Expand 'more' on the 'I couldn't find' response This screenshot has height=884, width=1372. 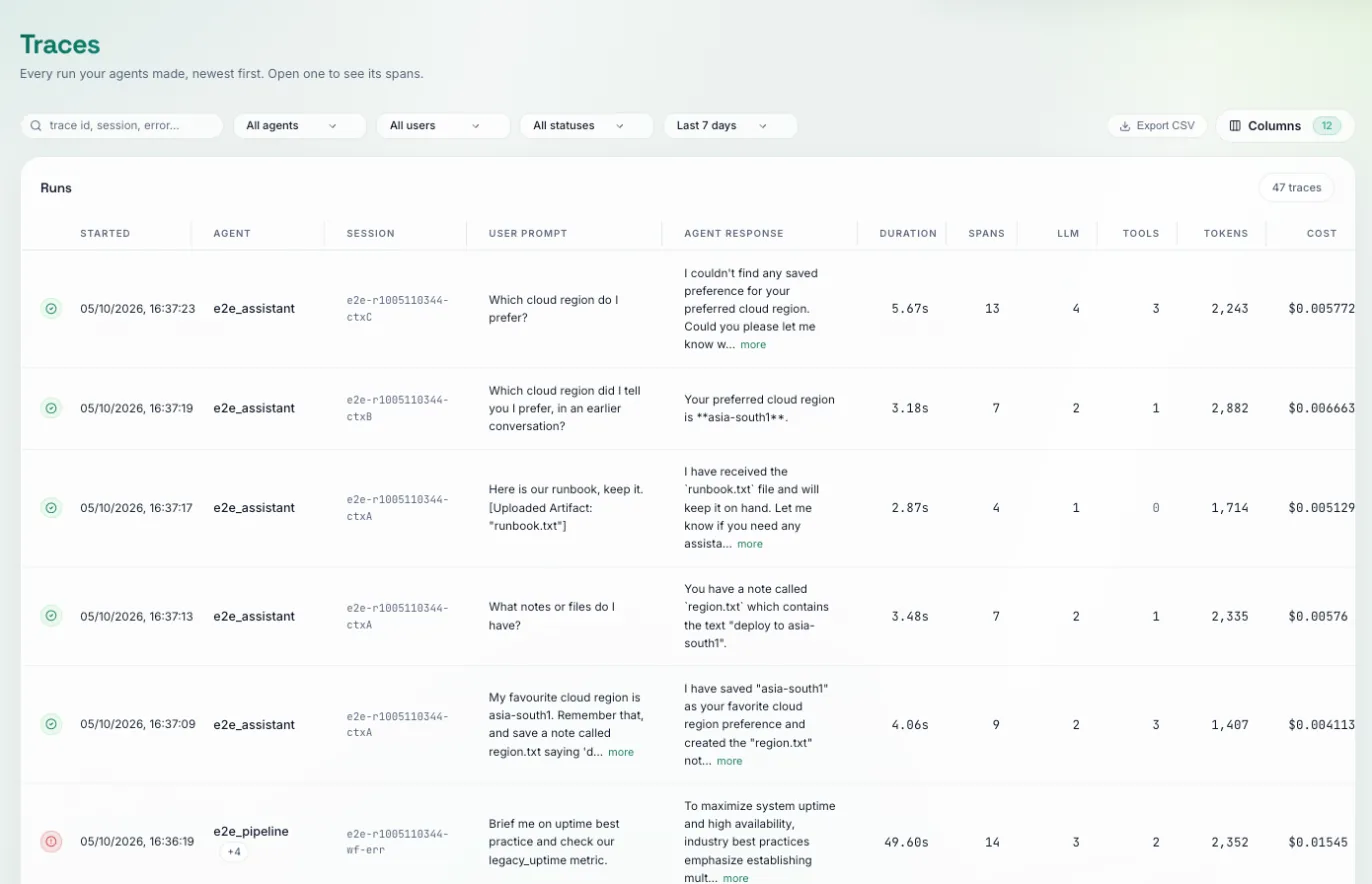[753, 345]
